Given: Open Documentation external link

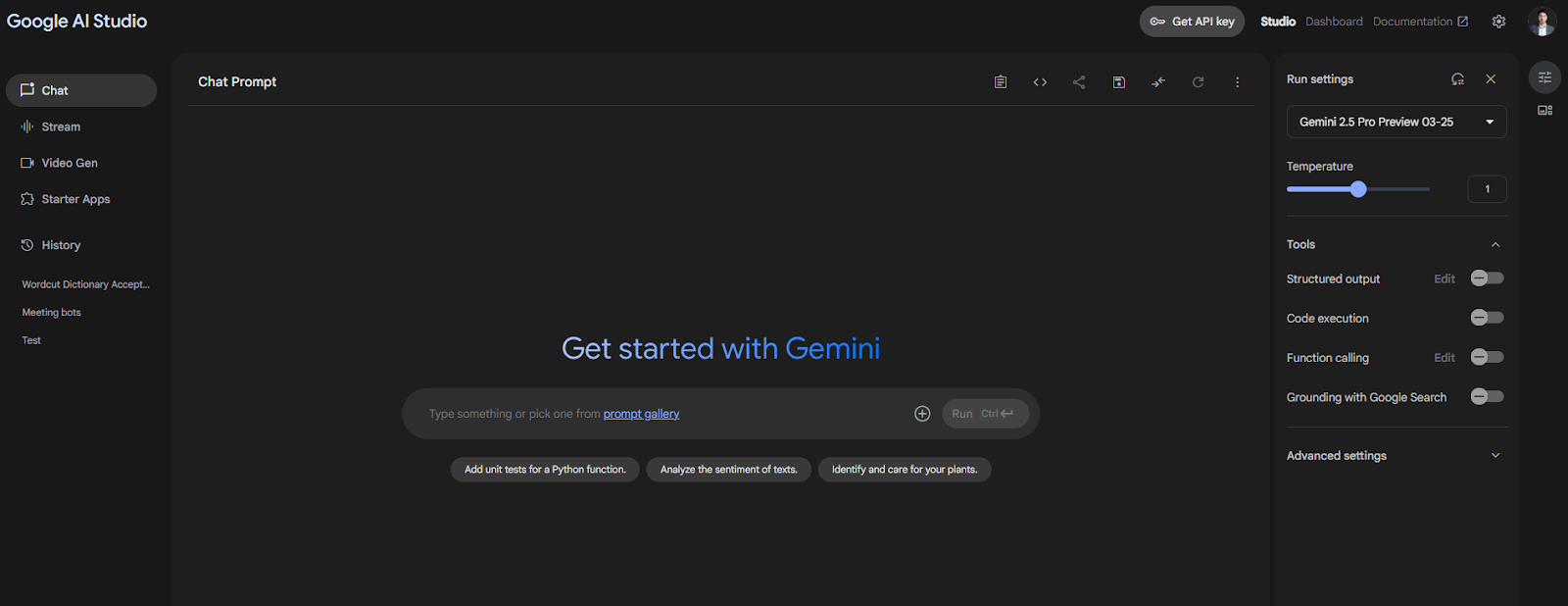Looking at the screenshot, I should click(1420, 22).
